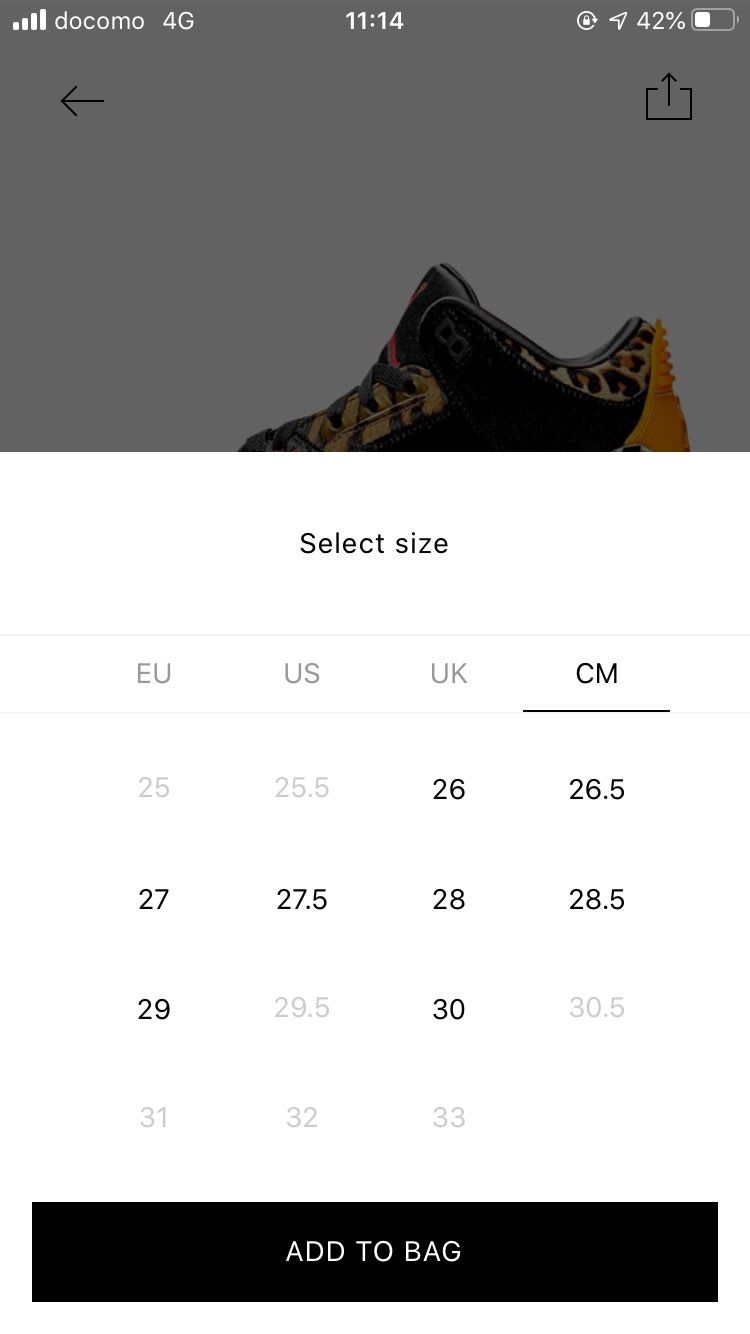This screenshot has width=750, height=1334.
Task: Click the ADD TO BAG button
Action: click(x=375, y=1252)
